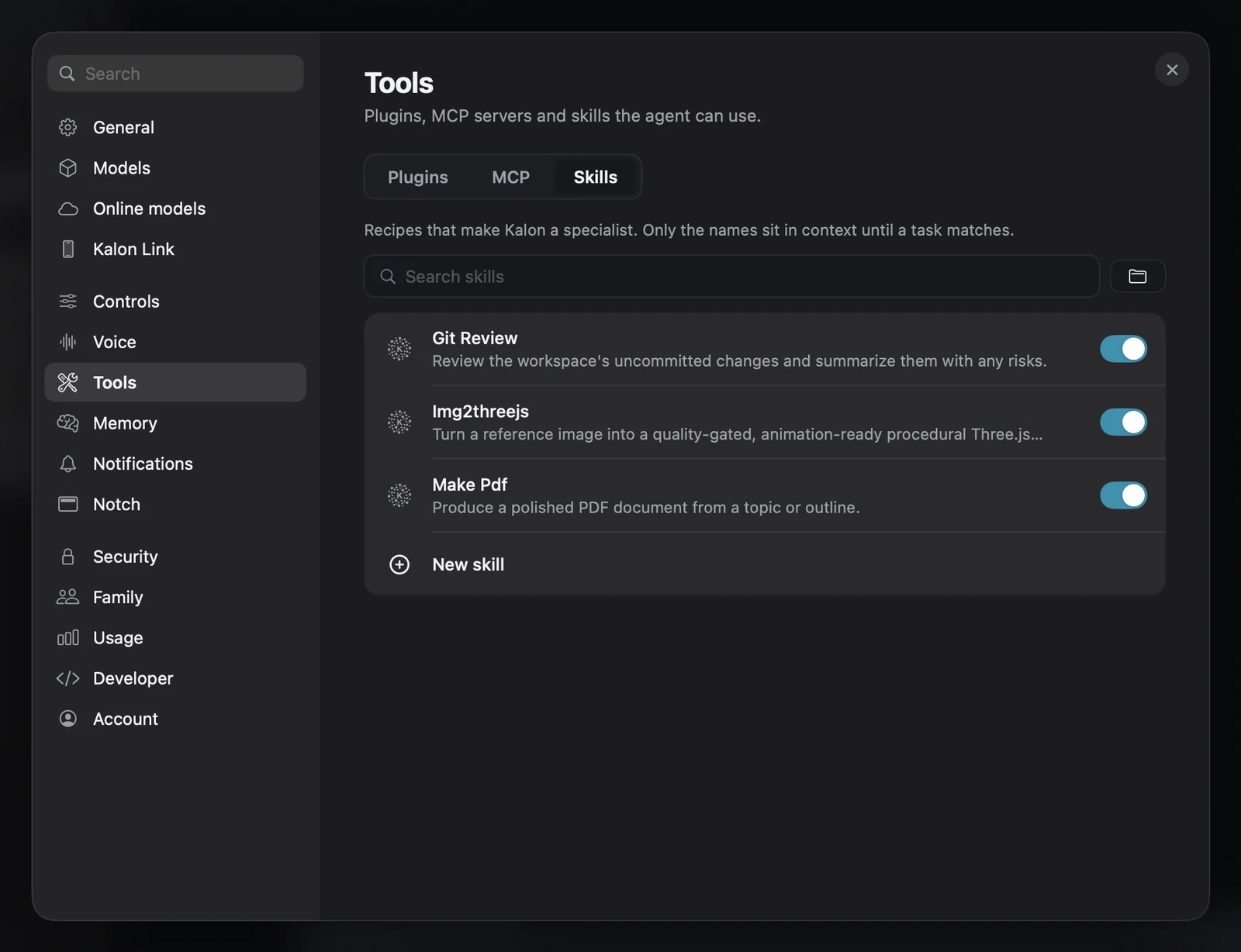Open Developer code brackets icon
This screenshot has width=1241, height=952.
(x=68, y=678)
